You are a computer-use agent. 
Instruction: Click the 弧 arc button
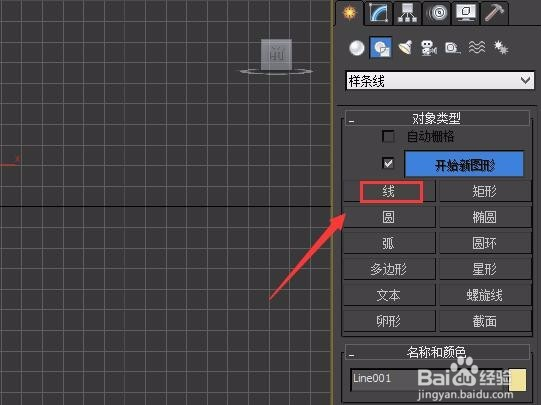click(x=389, y=243)
